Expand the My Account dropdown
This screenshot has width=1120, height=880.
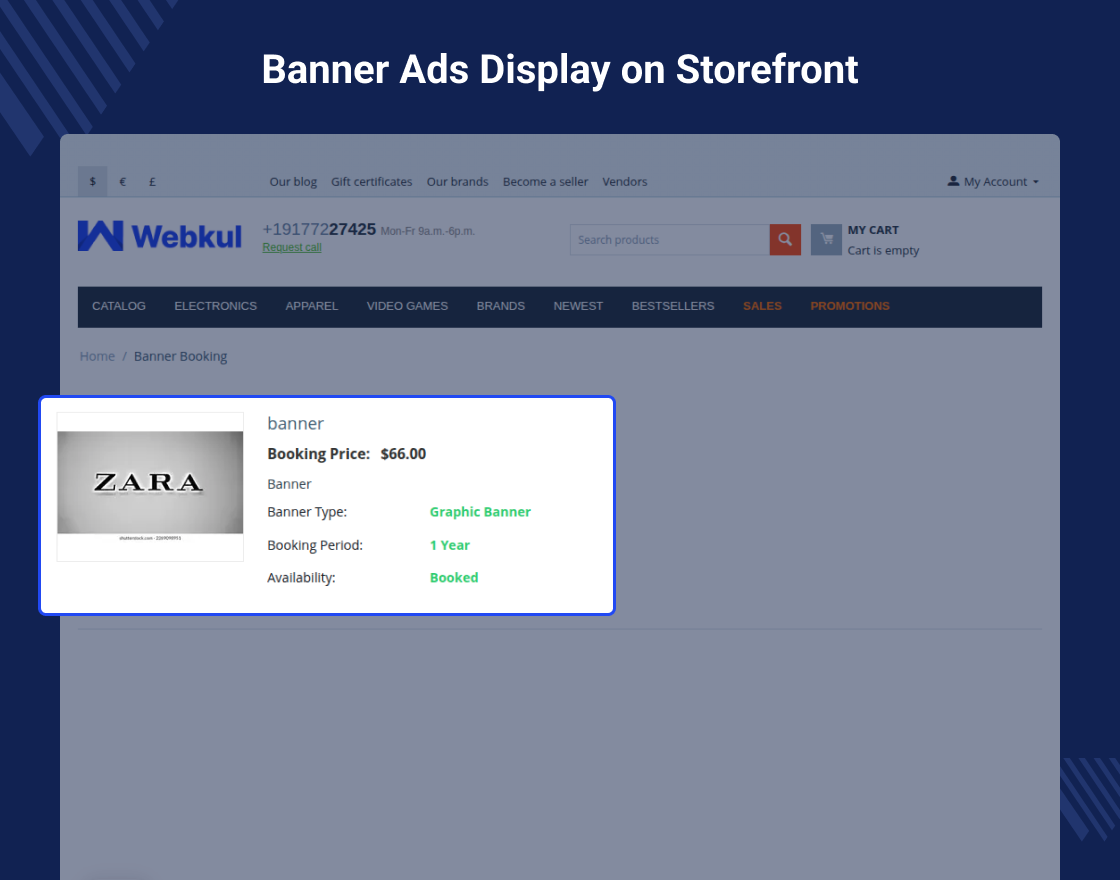click(x=994, y=181)
